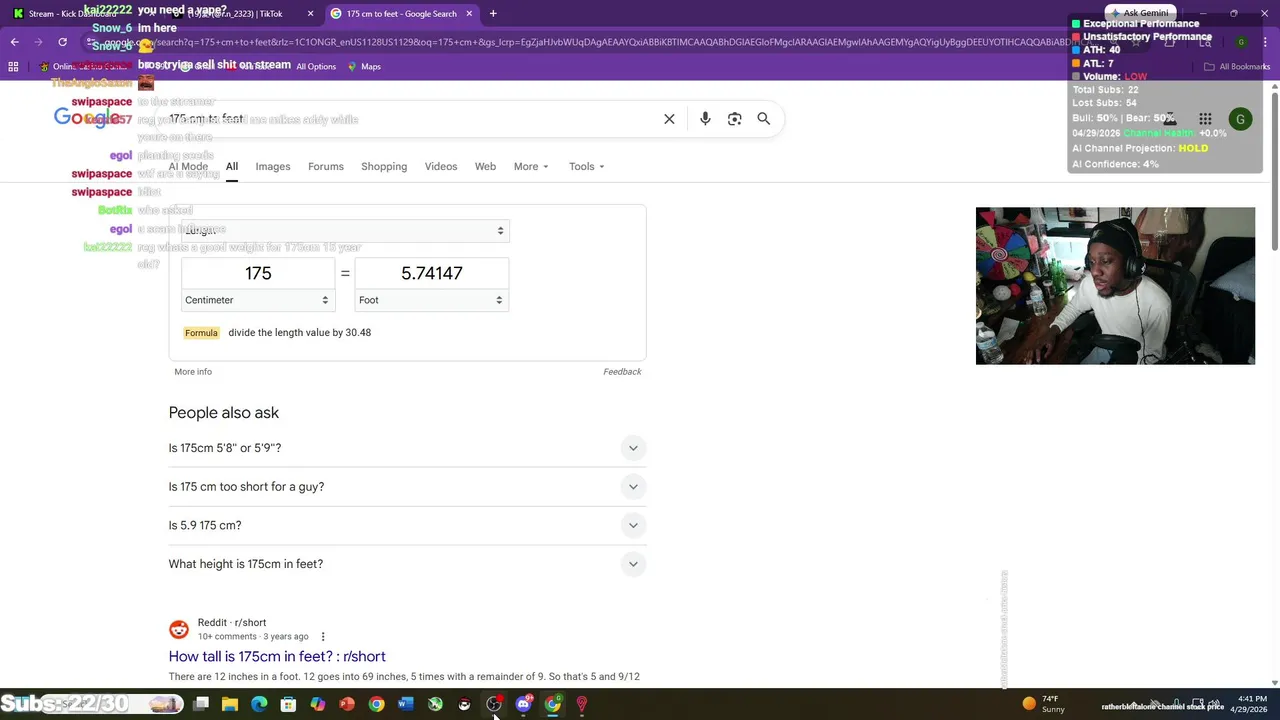Open the Centimeter unit dropdown
Image resolution: width=1280 pixels, height=720 pixels.
pyautogui.click(x=257, y=300)
